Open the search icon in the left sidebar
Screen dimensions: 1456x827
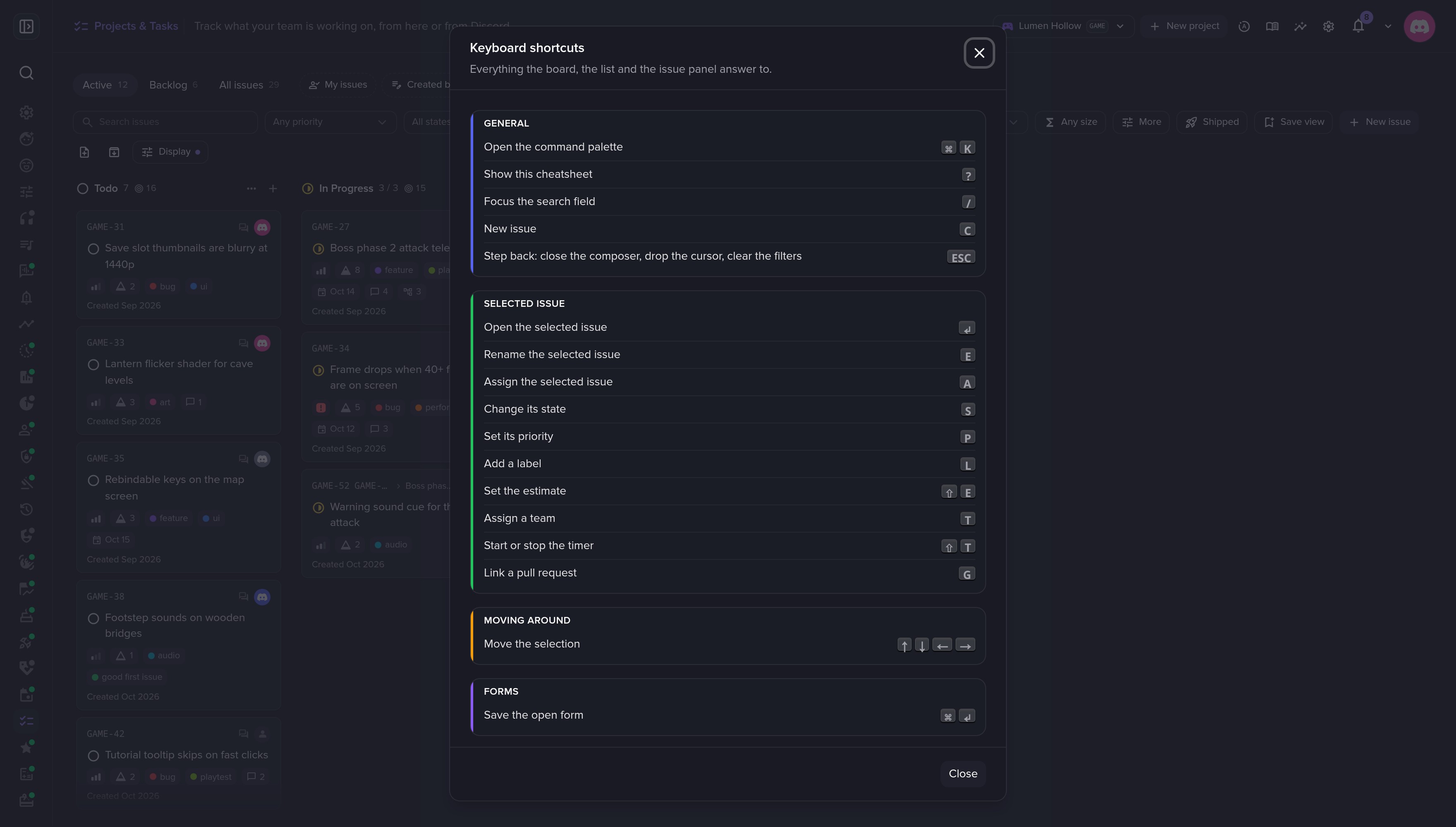tap(26, 73)
